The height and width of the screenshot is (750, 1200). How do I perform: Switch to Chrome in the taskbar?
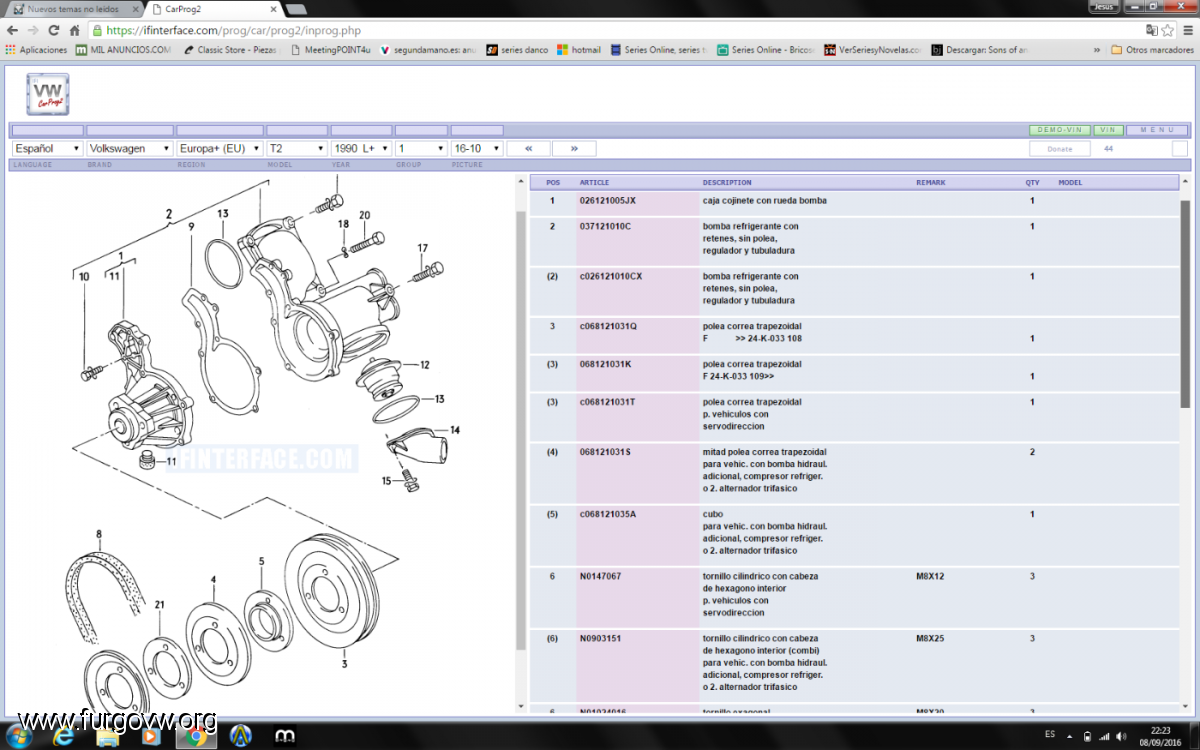[195, 736]
